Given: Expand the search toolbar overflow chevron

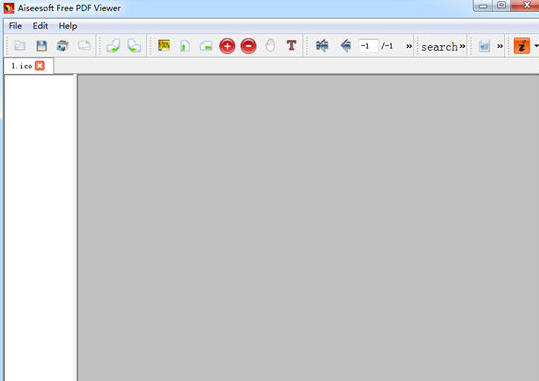Looking at the screenshot, I should coord(462,46).
